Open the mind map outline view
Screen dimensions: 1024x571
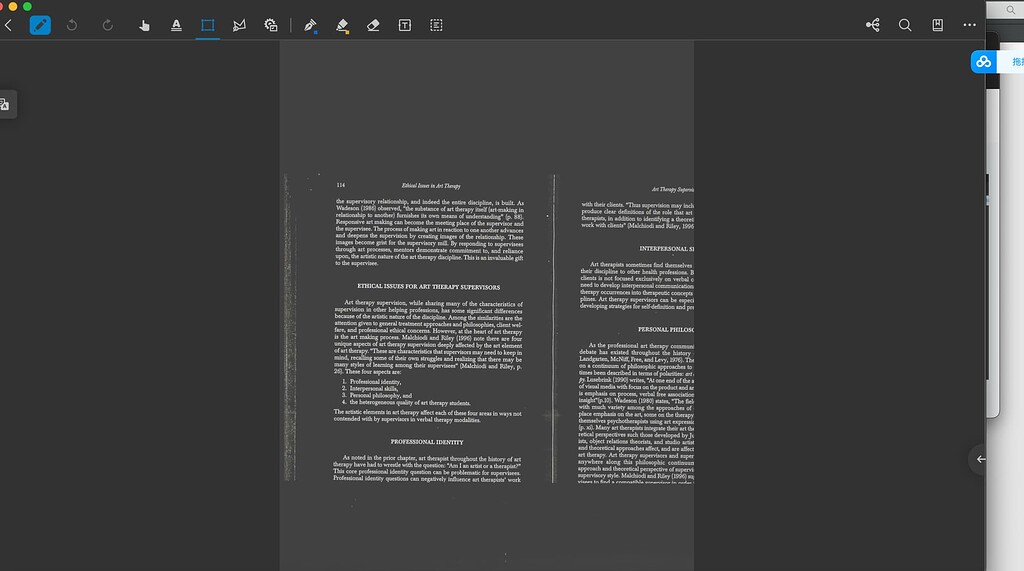tap(873, 25)
